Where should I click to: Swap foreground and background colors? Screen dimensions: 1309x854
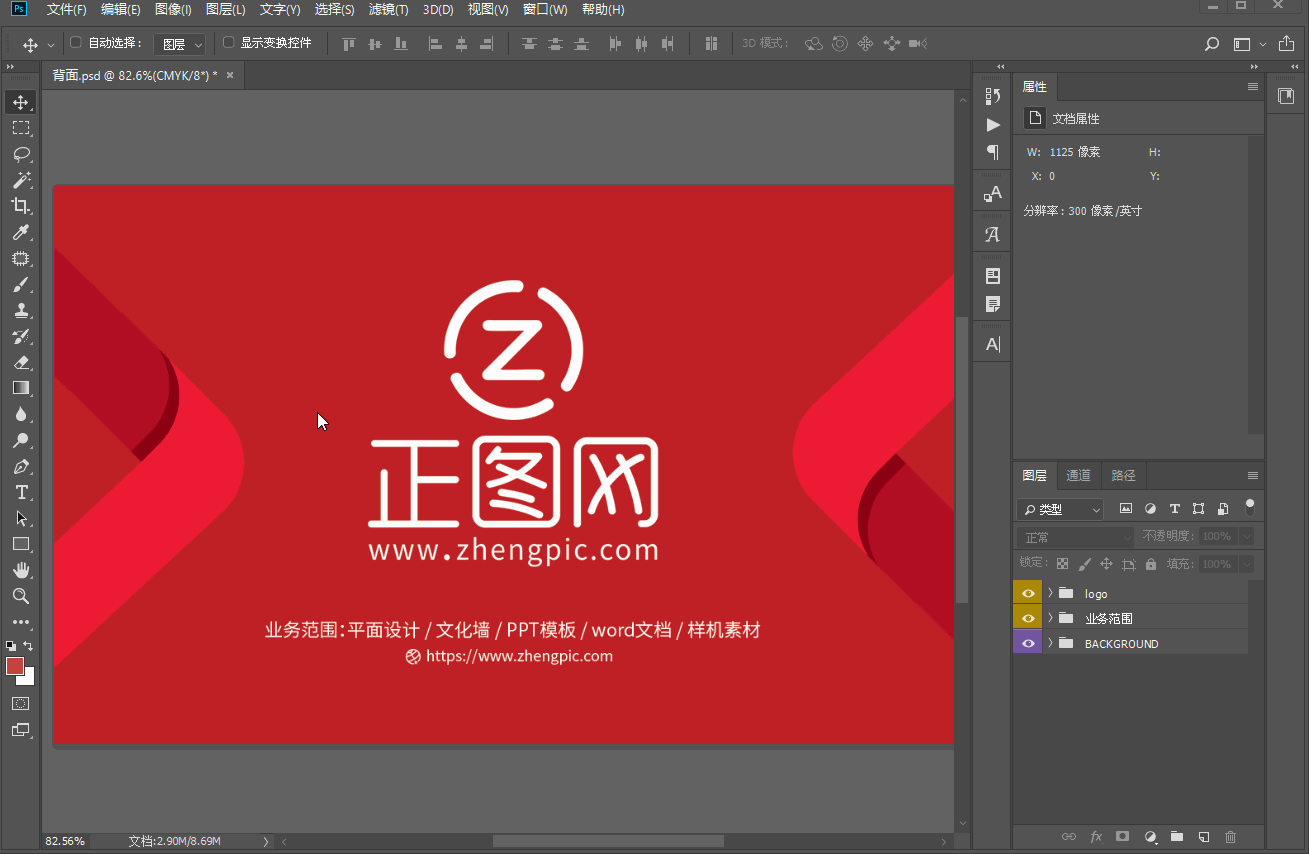click(29, 647)
